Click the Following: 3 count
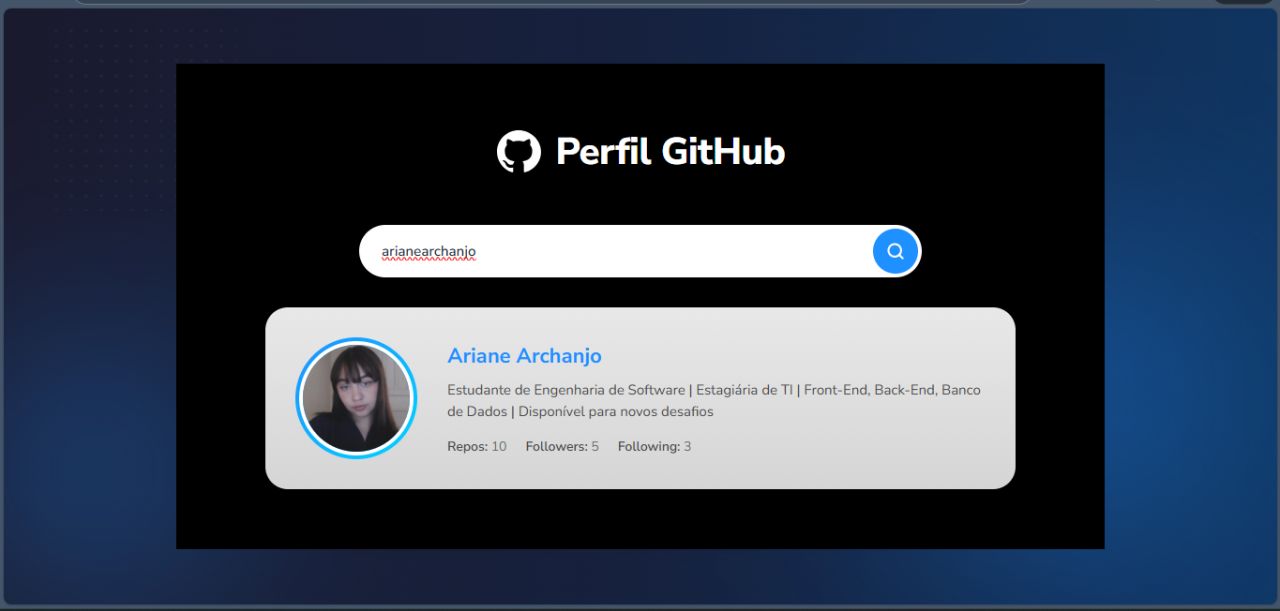Screen dimensions: 1280x611 [x=654, y=447]
